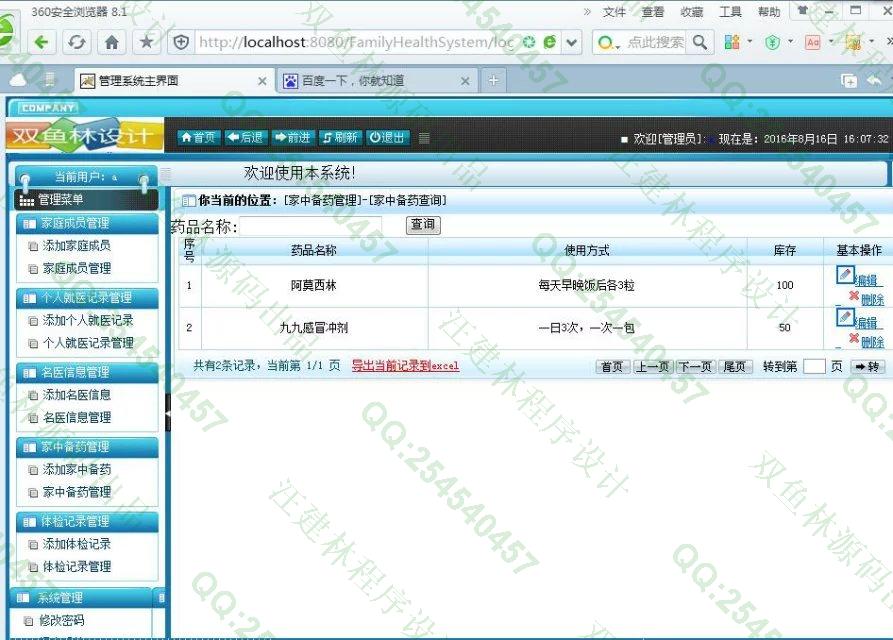The width and height of the screenshot is (893, 640).
Task: Click the delete icon for 九九感冒冲剂
Action: click(x=853, y=339)
